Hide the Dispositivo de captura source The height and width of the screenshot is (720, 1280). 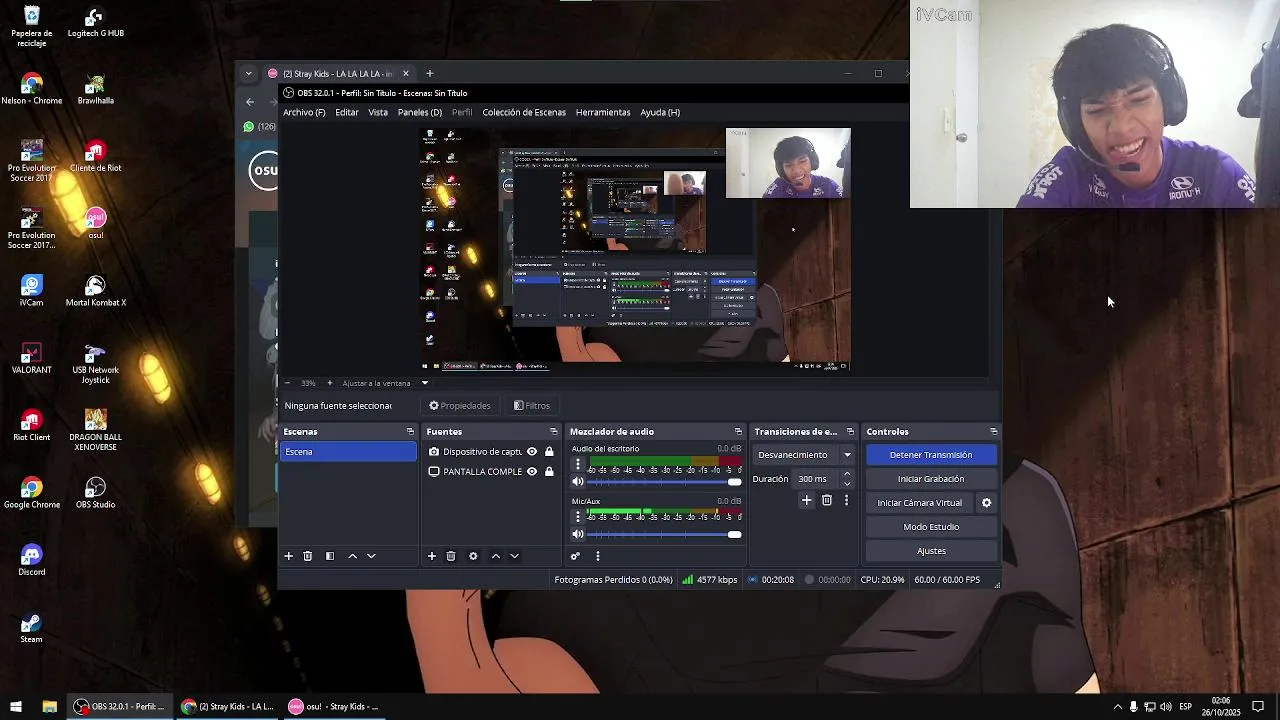pos(532,452)
